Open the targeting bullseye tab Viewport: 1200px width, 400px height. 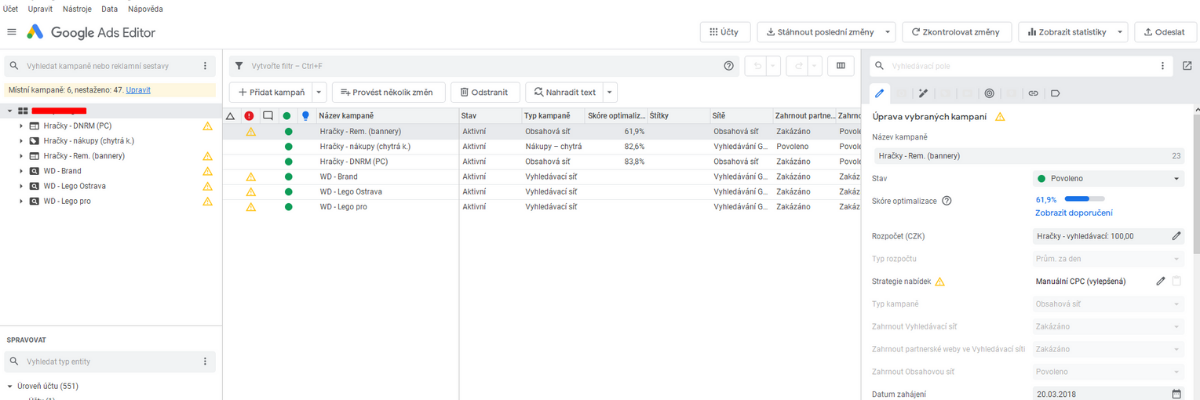(989, 93)
